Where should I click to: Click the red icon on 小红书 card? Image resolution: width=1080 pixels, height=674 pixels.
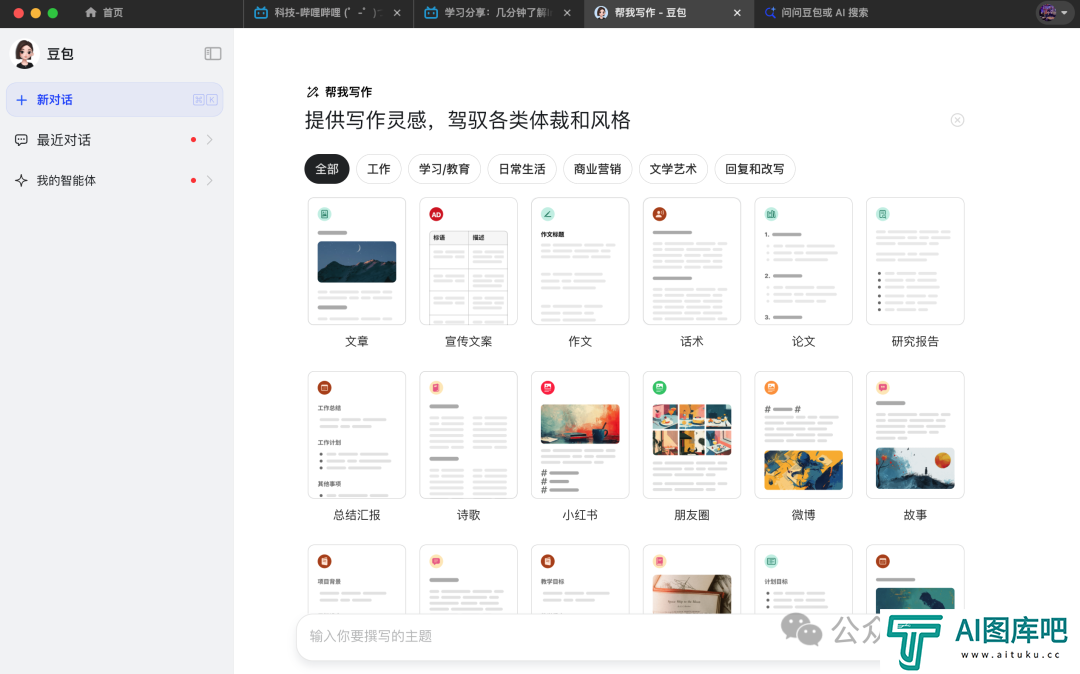point(548,388)
